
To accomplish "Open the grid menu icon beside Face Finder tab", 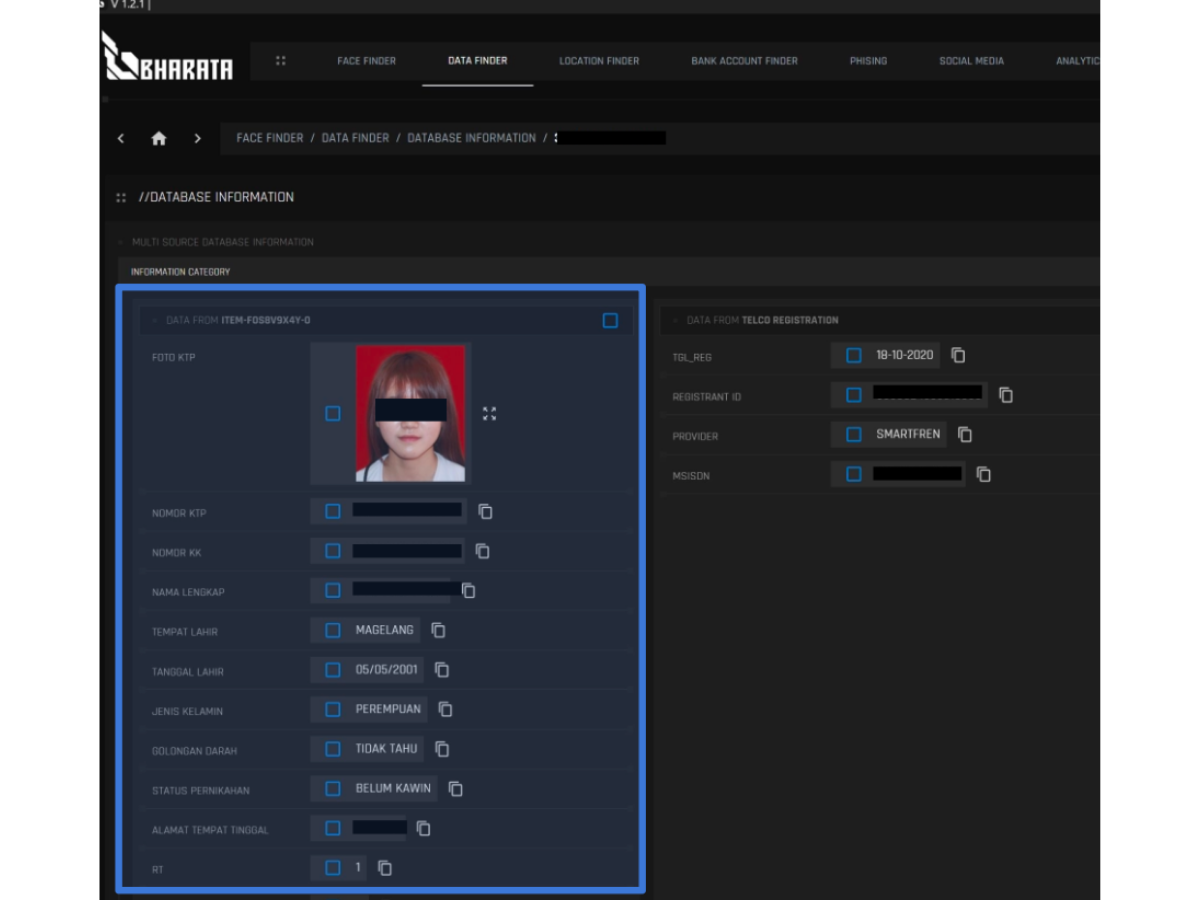I will pyautogui.click(x=281, y=61).
